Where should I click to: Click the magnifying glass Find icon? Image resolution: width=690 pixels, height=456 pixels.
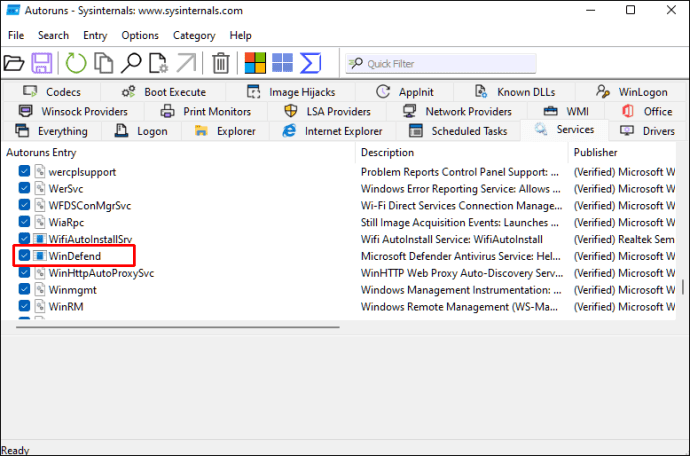coord(131,63)
